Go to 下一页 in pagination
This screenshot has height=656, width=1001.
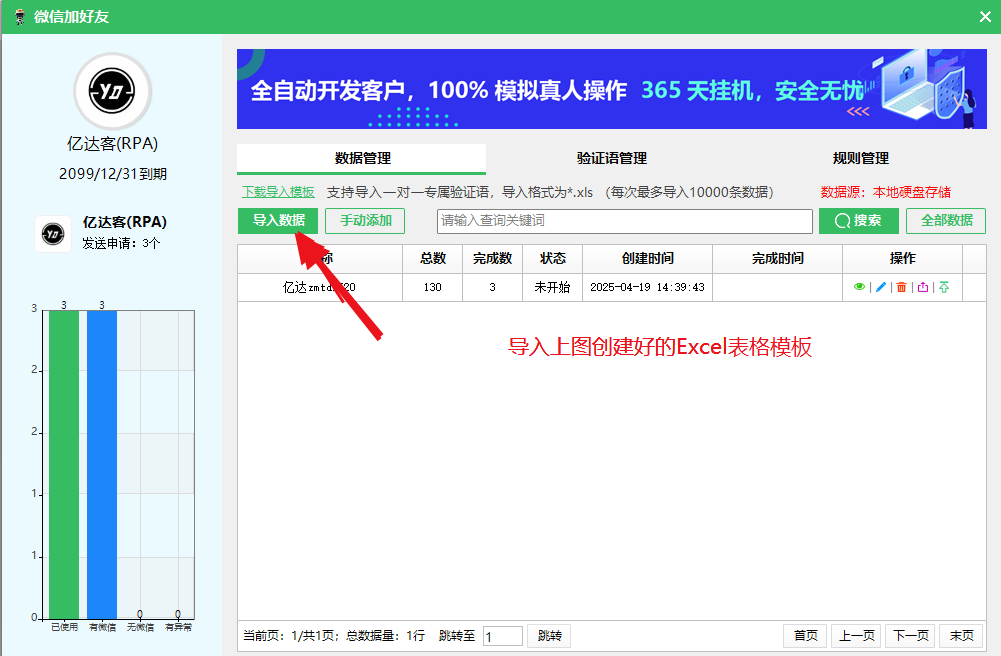(x=910, y=636)
